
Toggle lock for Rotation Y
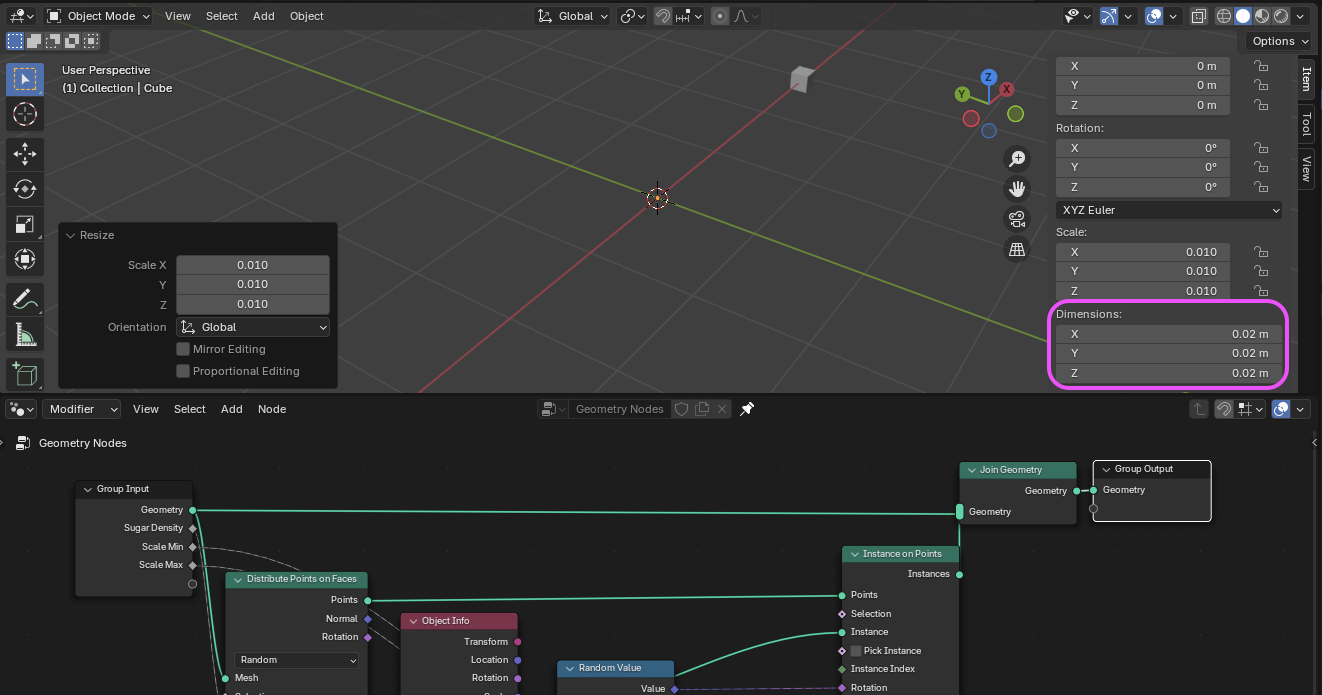click(1262, 168)
